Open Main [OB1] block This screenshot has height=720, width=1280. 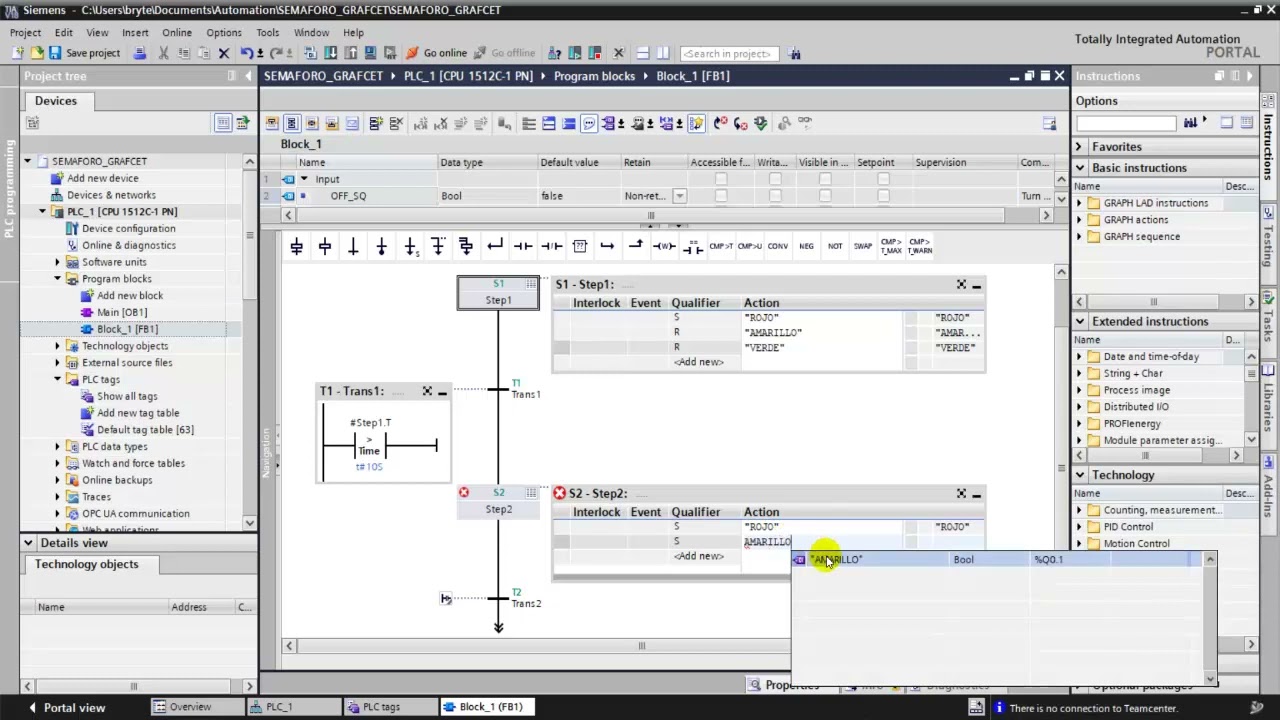[122, 312]
